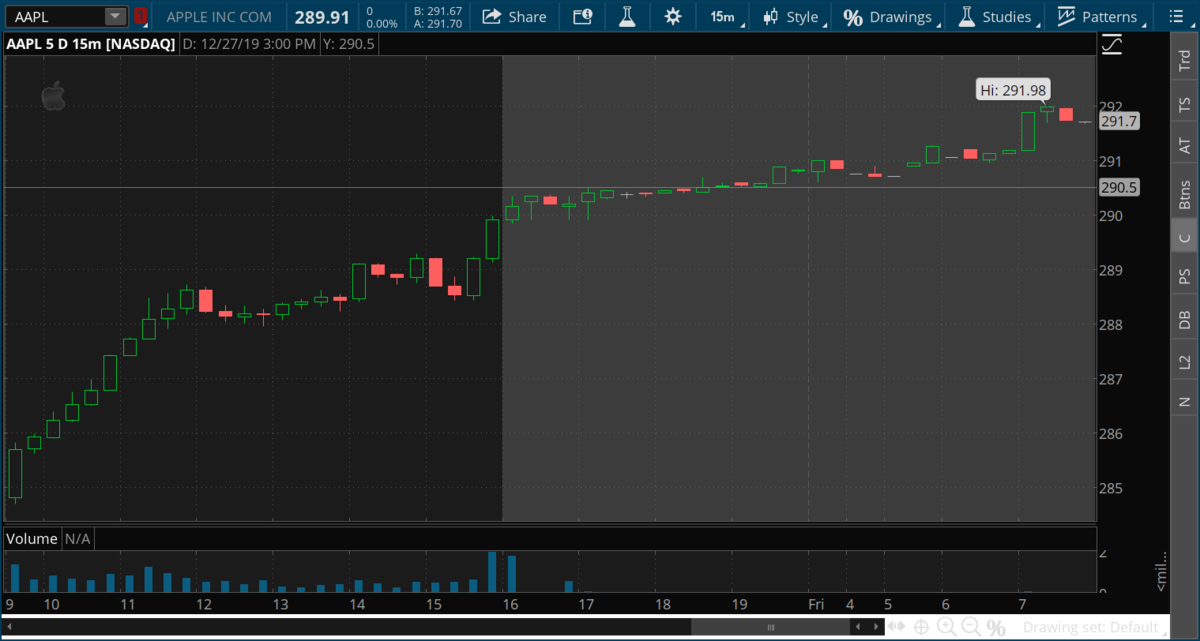Click the pan arrows icon
1200x641 pixels.
(x=897, y=627)
